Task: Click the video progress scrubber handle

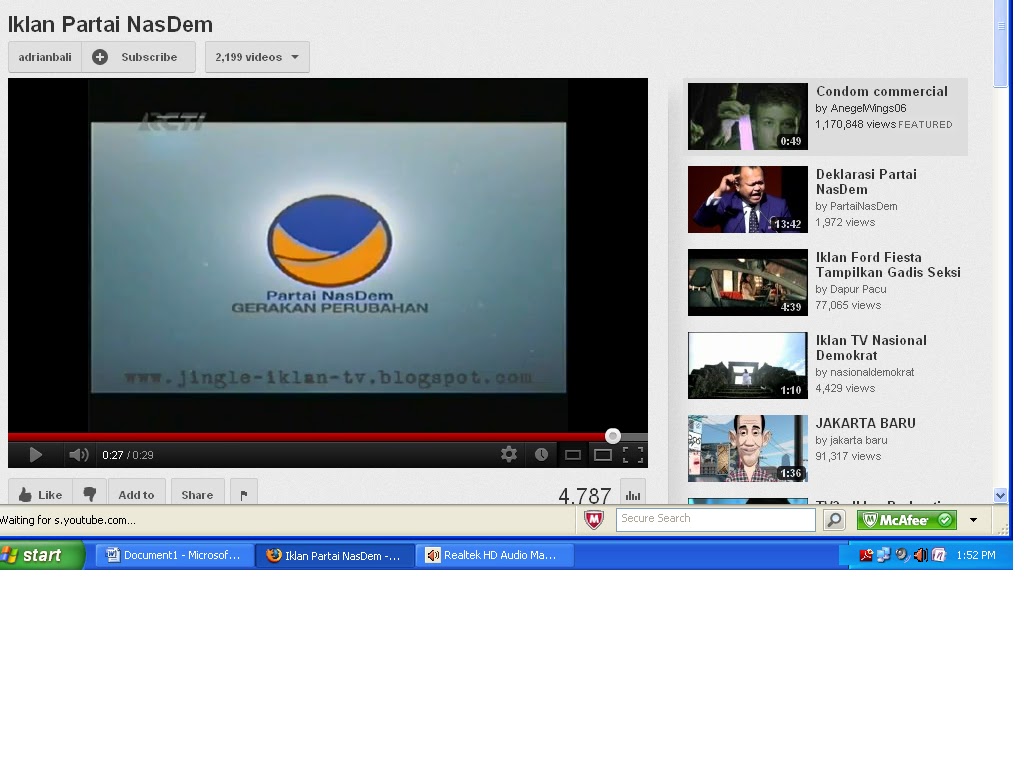Action: coord(613,436)
